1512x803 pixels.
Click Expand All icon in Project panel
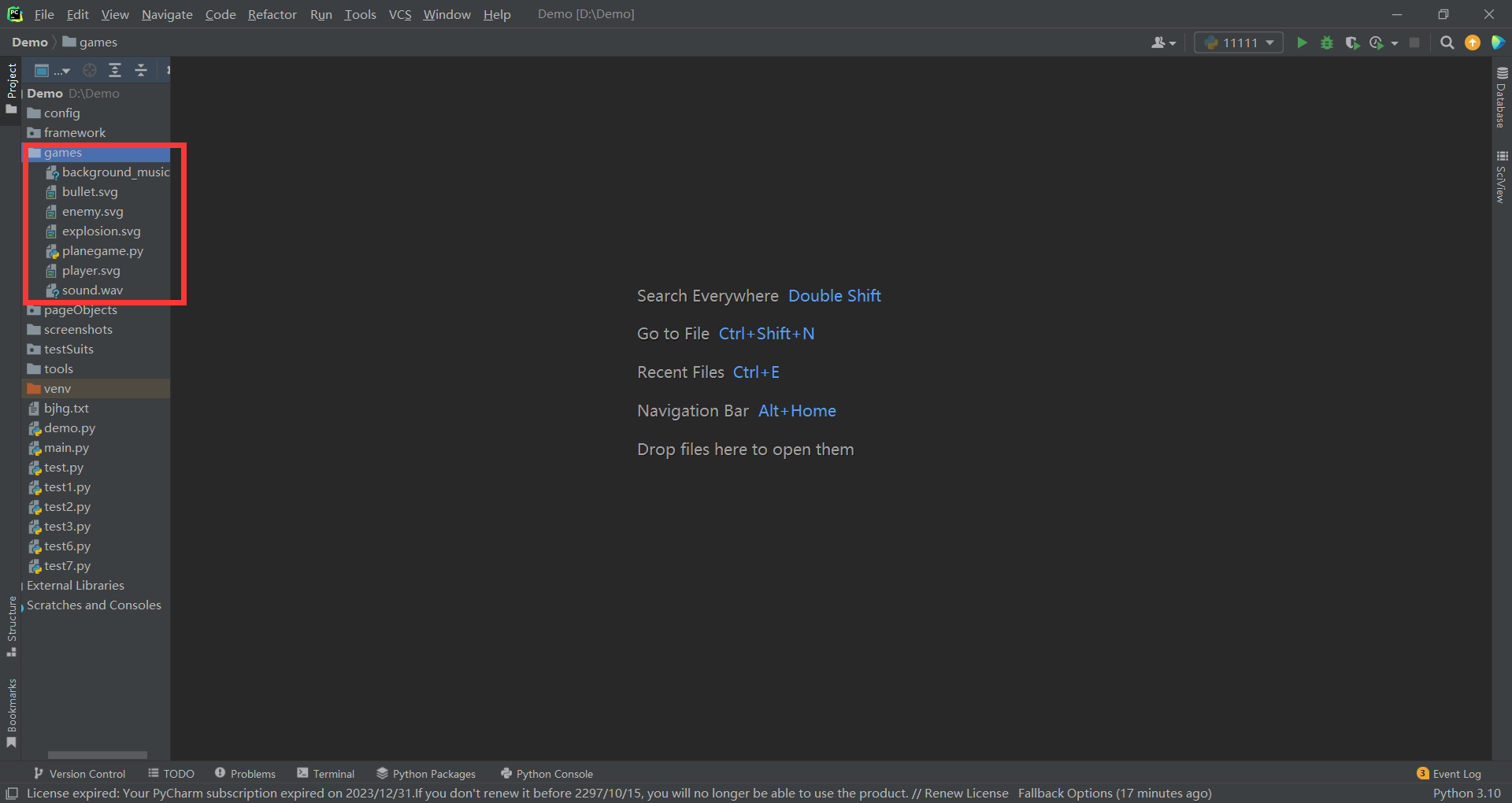(x=115, y=71)
